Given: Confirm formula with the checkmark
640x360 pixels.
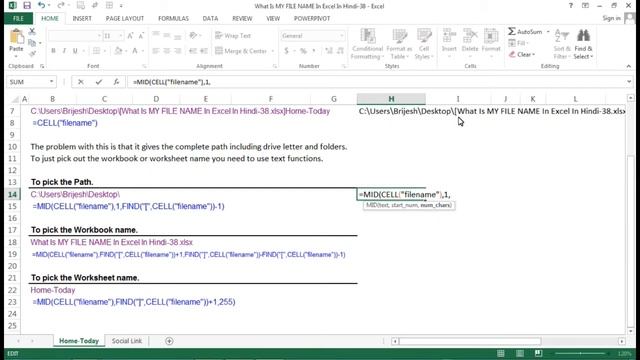Looking at the screenshot, I should coord(98,82).
